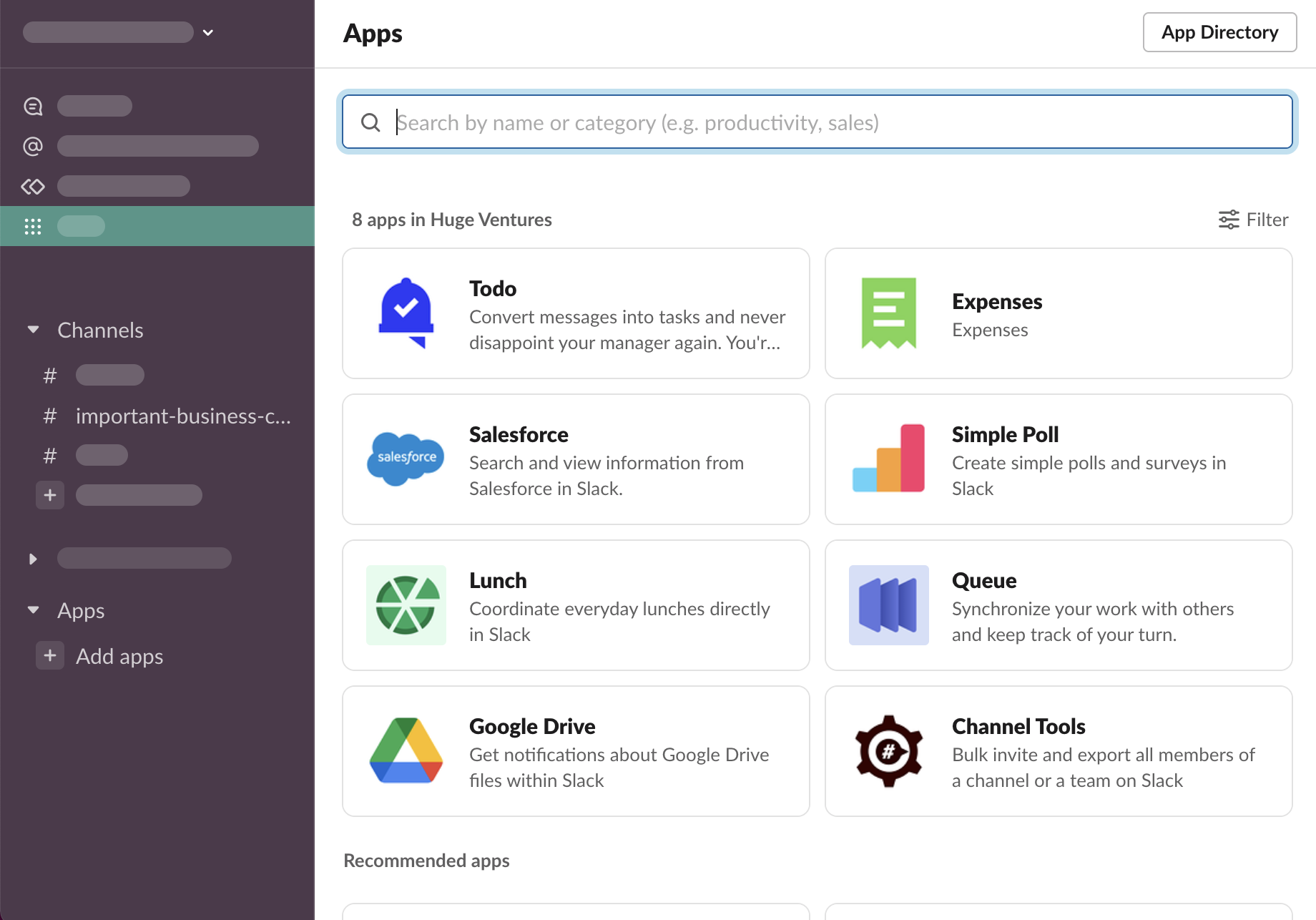Screen dimensions: 1316x920
Task: Open the workspace name dropdown chevron
Action: coord(208,32)
